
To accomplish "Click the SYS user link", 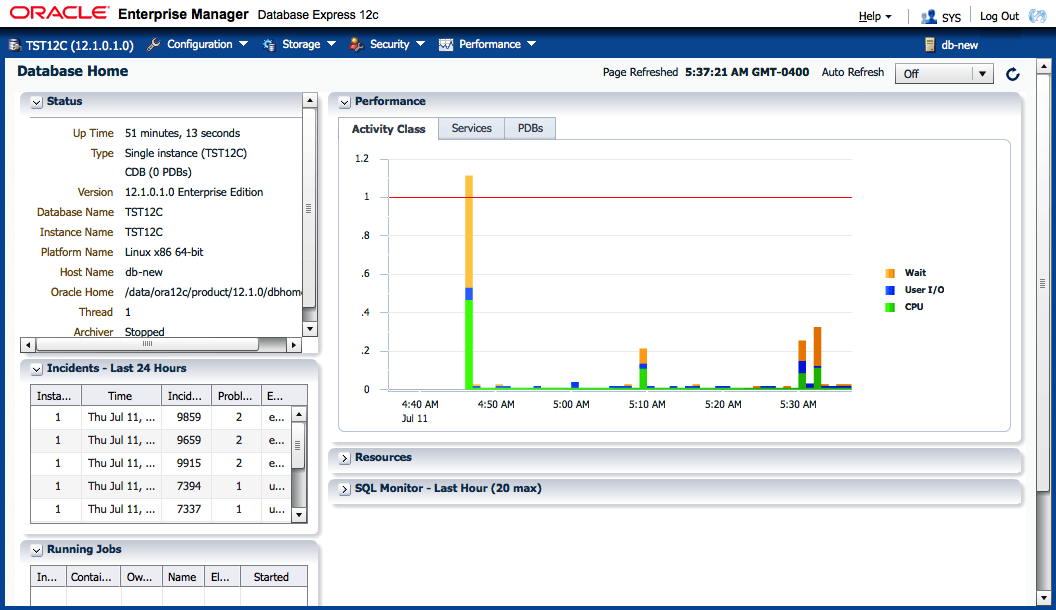I will coord(951,17).
